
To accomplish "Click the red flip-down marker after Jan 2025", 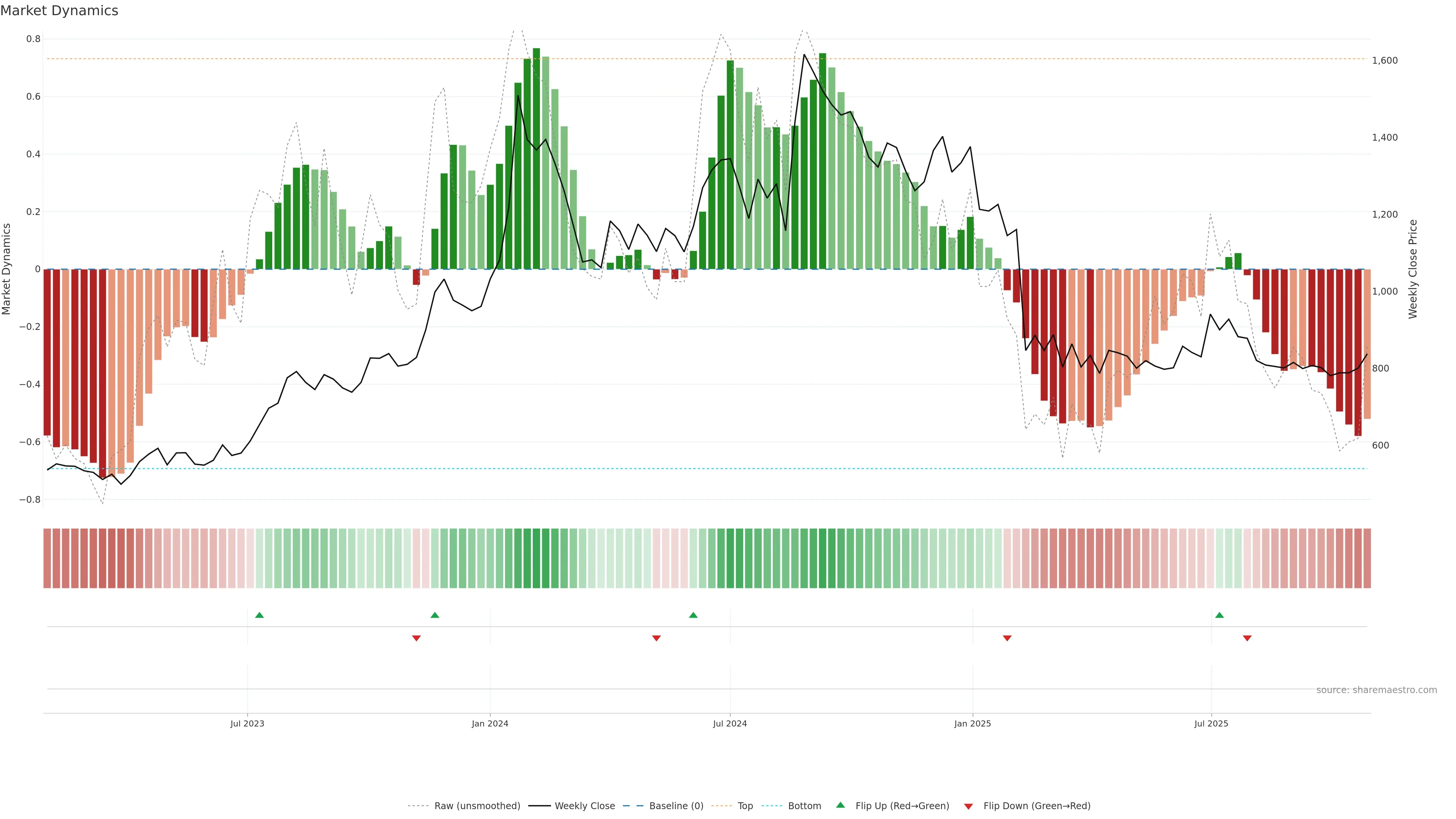I will 1007,638.
